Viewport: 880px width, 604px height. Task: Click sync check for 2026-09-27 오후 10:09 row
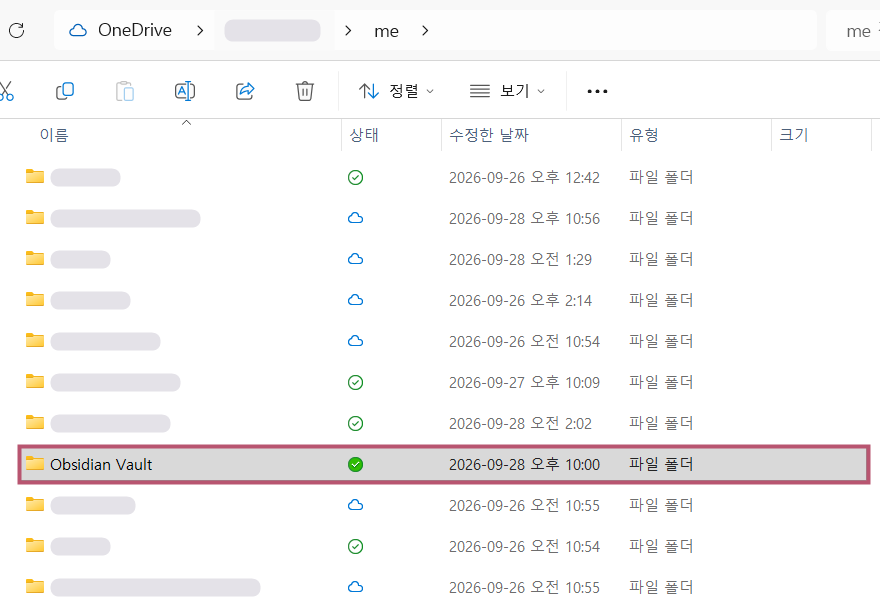[x=355, y=383]
